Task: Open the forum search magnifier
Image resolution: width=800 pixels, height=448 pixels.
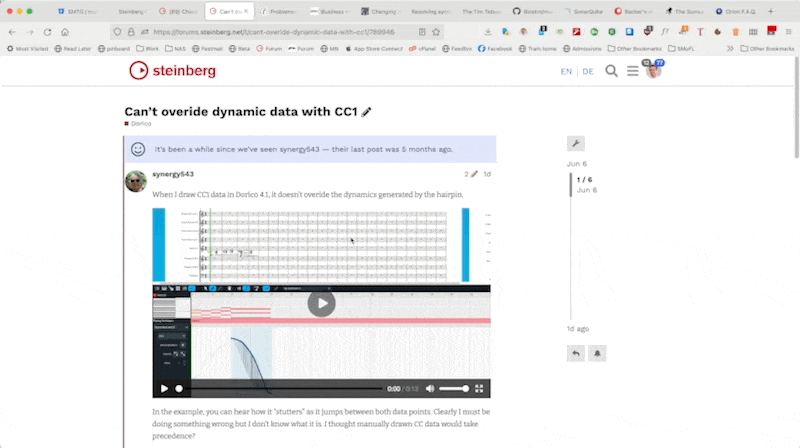Action: (611, 71)
